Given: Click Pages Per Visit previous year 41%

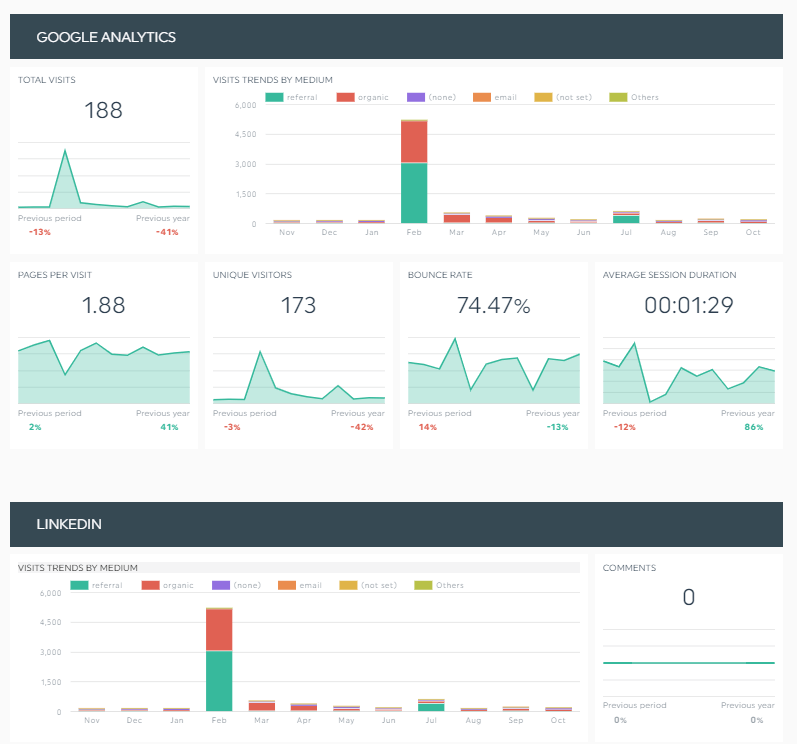Looking at the screenshot, I should [169, 427].
